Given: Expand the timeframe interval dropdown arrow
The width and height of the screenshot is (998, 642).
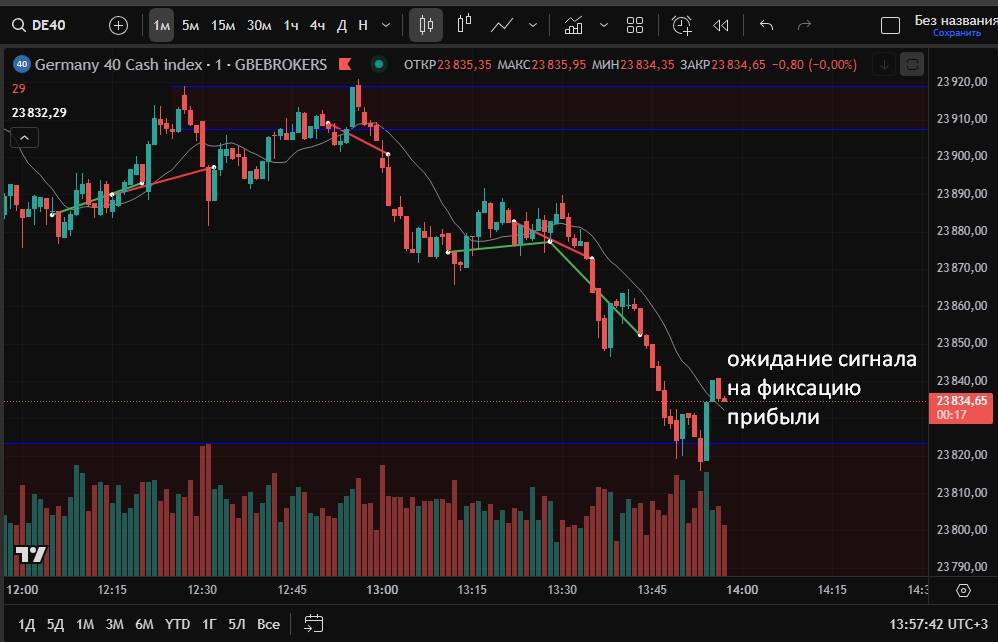Looking at the screenshot, I should pyautogui.click(x=386, y=25).
